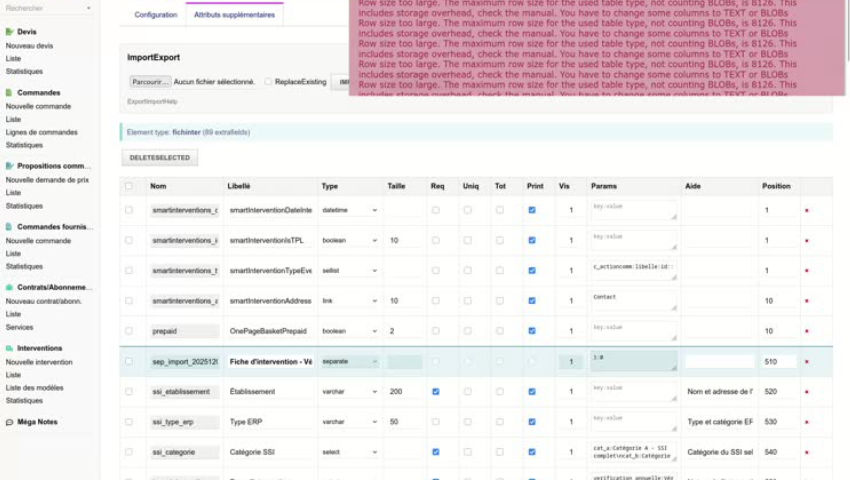Enable the ReplaceExisting checkbox
Screen dimensions: 850x480
tap(269, 82)
